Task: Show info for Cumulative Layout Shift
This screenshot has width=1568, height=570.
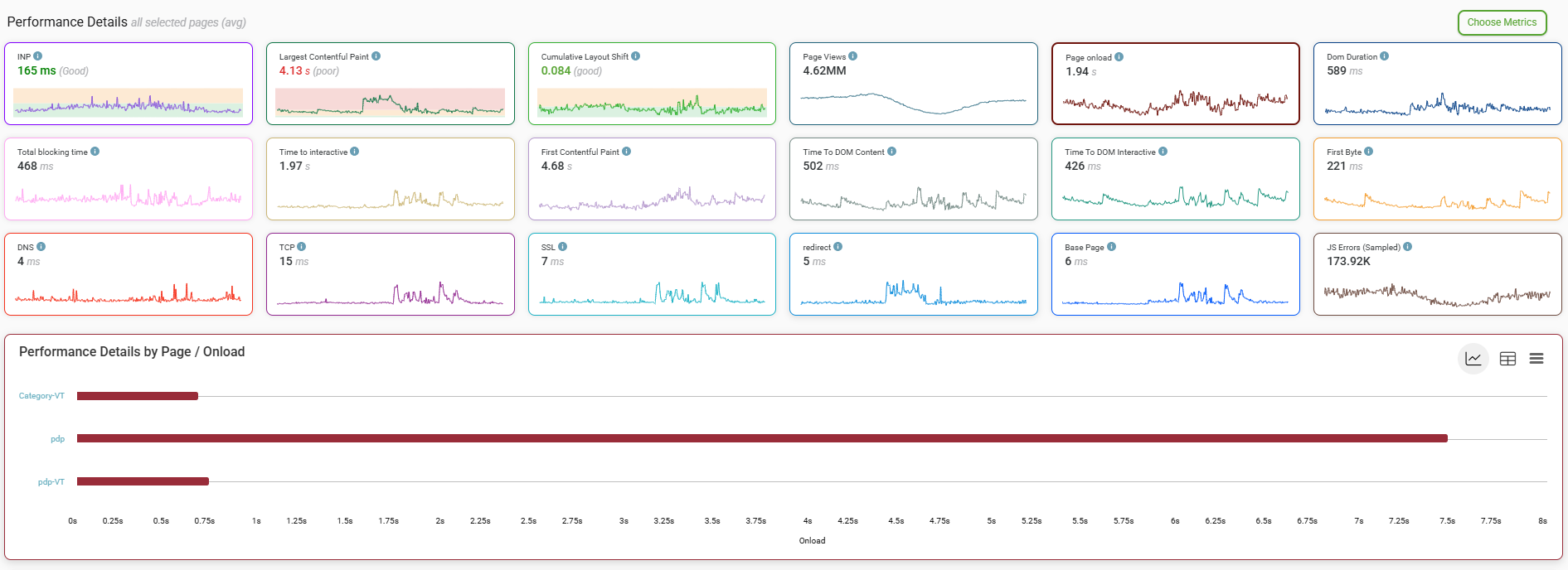Action: tap(636, 56)
